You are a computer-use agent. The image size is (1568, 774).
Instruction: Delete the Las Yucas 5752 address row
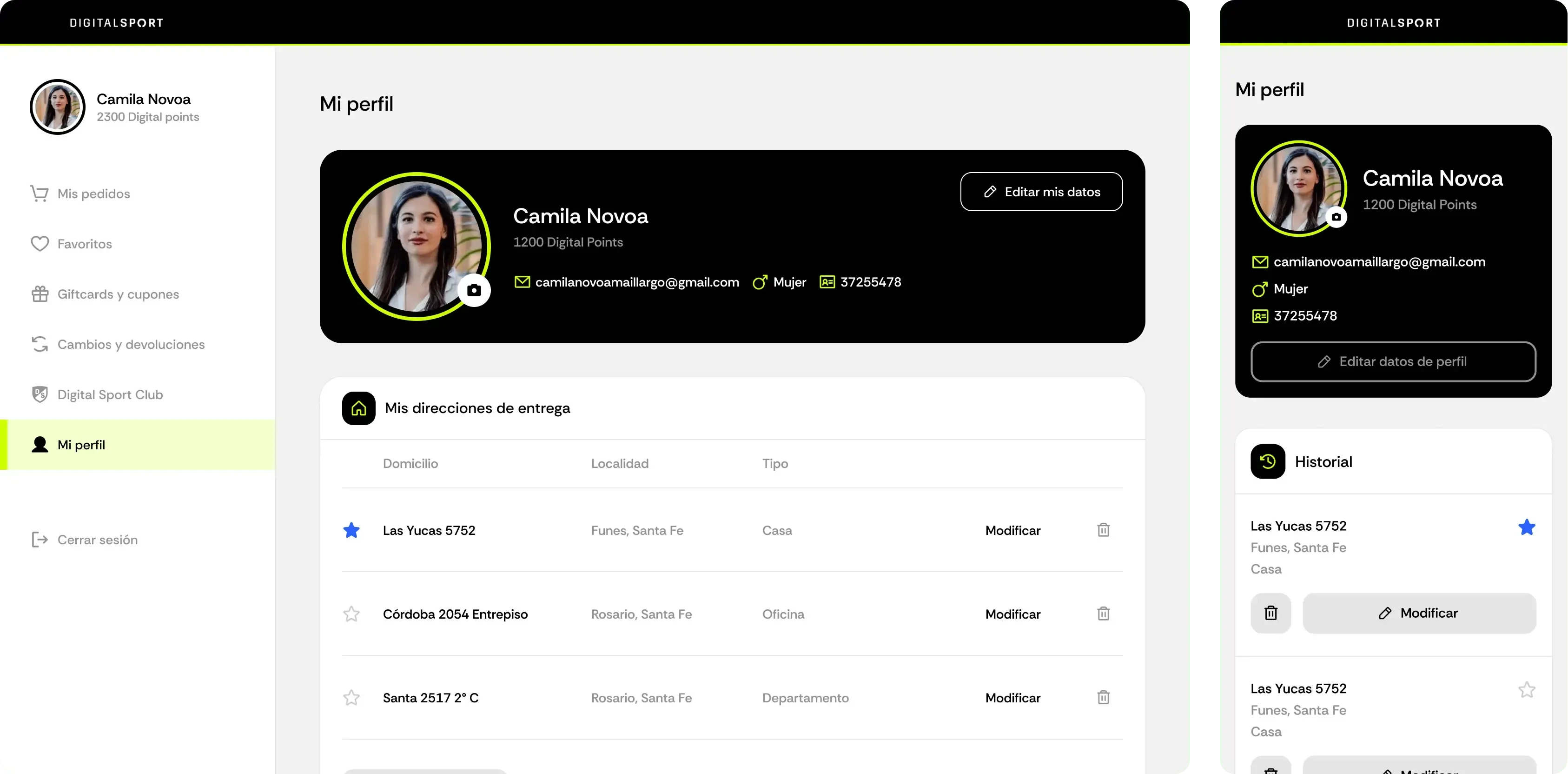pyautogui.click(x=1103, y=530)
